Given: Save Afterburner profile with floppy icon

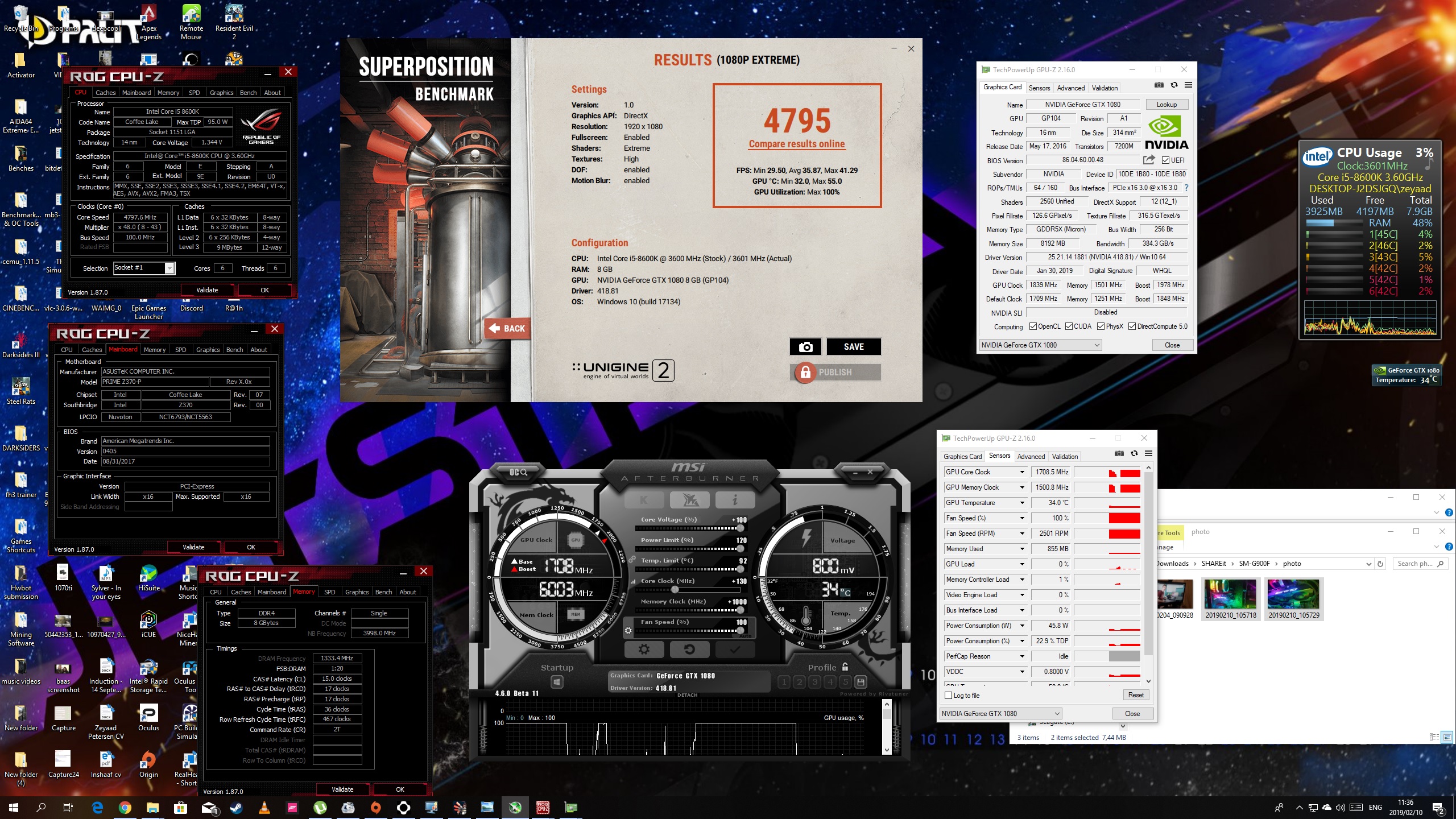Looking at the screenshot, I should point(861,681).
